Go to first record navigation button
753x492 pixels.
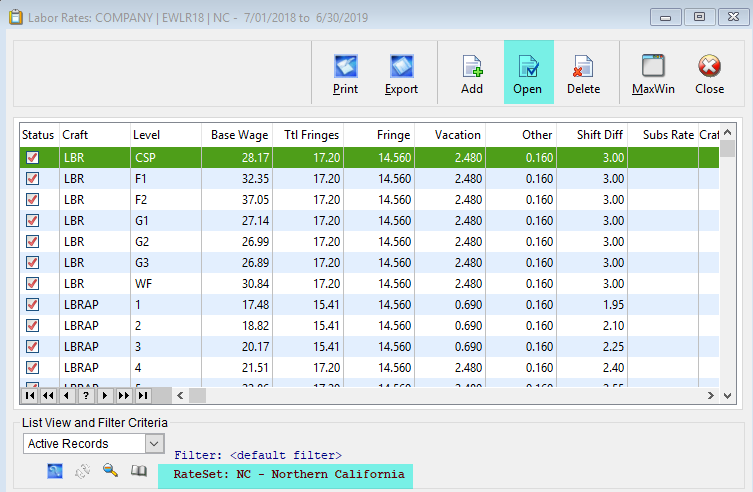tap(30, 396)
